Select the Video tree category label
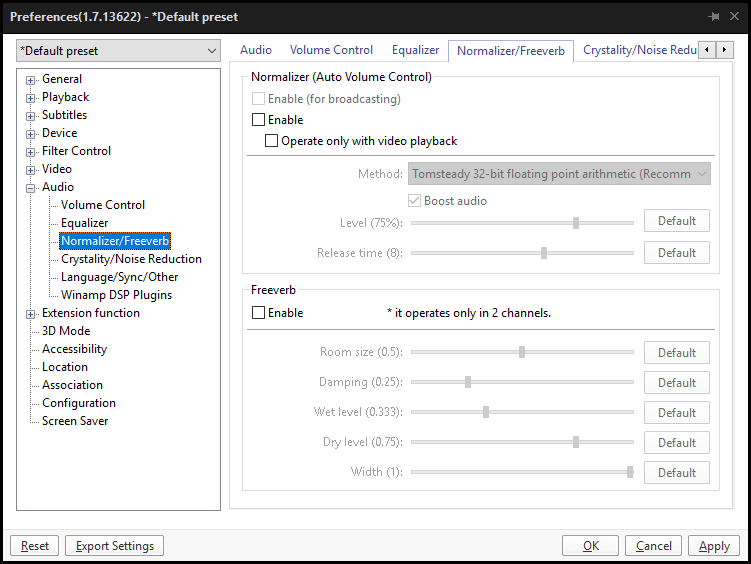The width and height of the screenshot is (751, 564). pyautogui.click(x=57, y=169)
